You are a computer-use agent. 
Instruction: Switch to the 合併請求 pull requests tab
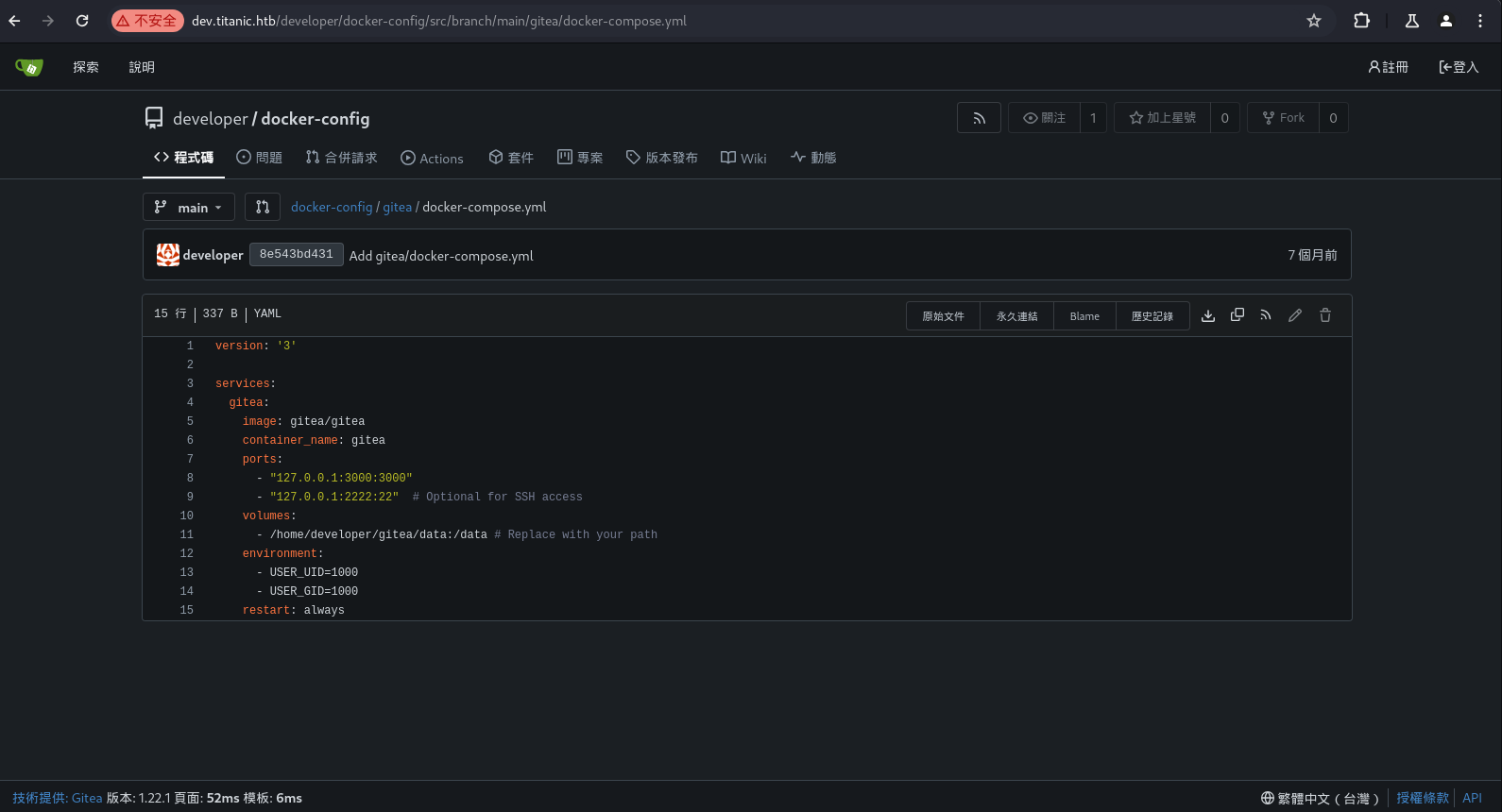tap(341, 158)
